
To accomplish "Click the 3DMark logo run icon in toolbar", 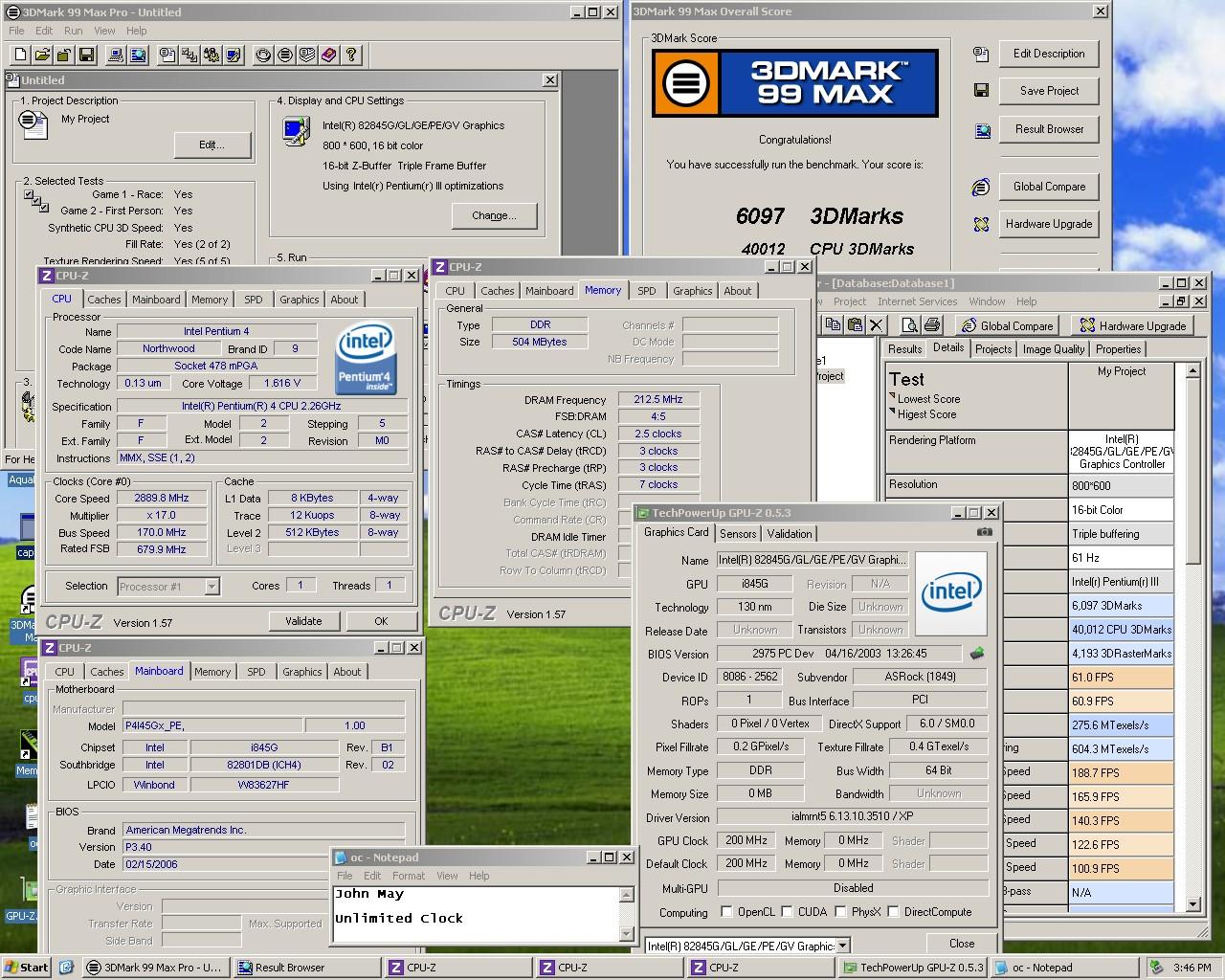I will [x=285, y=55].
